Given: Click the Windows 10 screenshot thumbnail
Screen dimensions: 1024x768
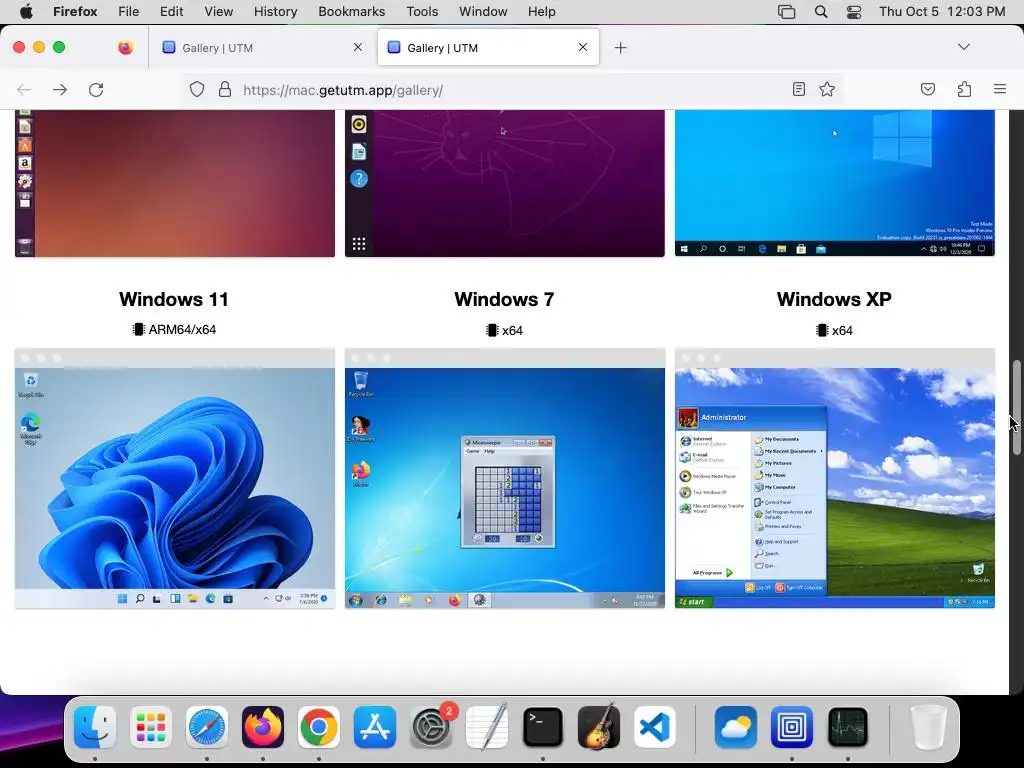Looking at the screenshot, I should point(835,183).
